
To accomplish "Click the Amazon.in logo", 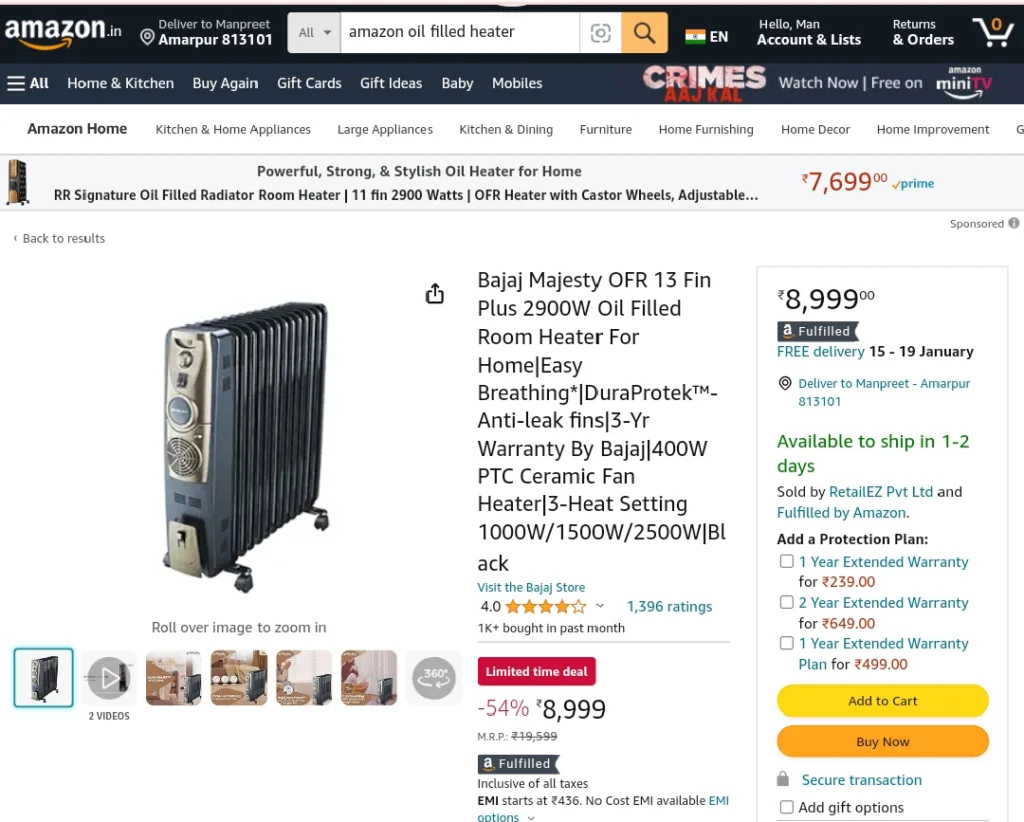I will click(x=63, y=32).
